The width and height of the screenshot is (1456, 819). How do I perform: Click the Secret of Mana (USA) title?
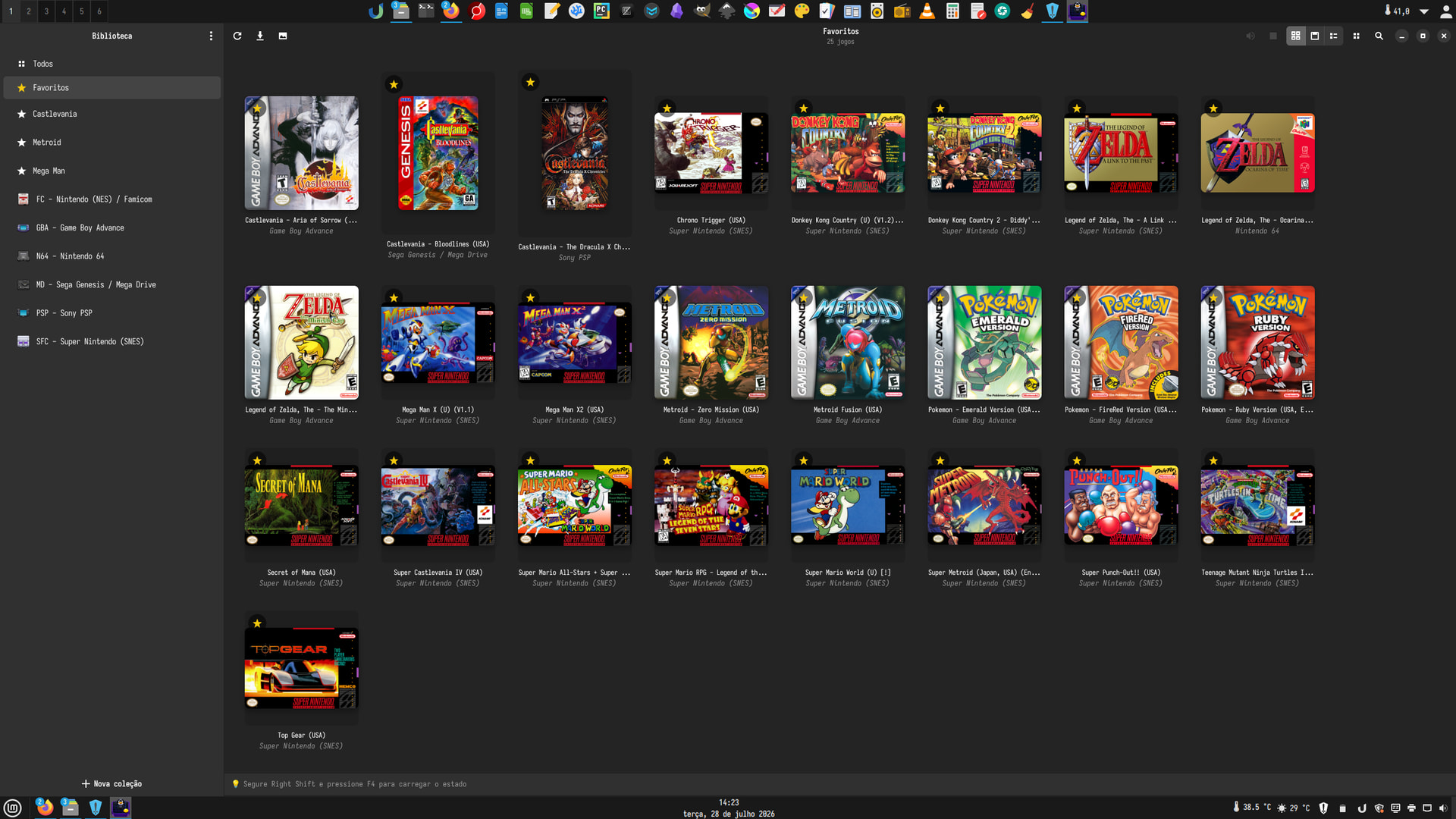click(301, 573)
